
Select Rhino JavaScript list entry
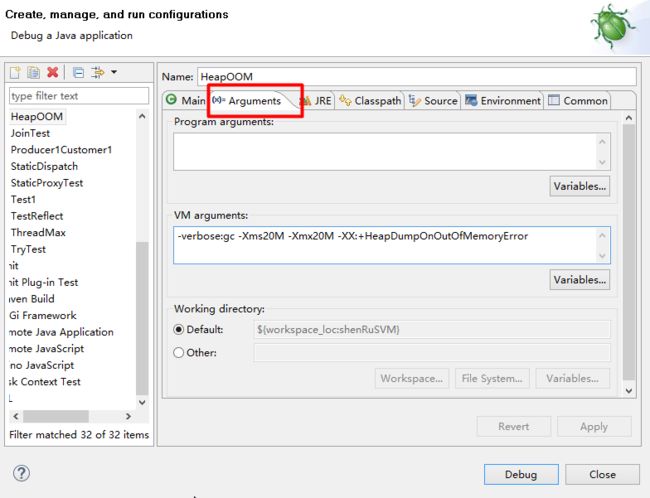pos(42,365)
